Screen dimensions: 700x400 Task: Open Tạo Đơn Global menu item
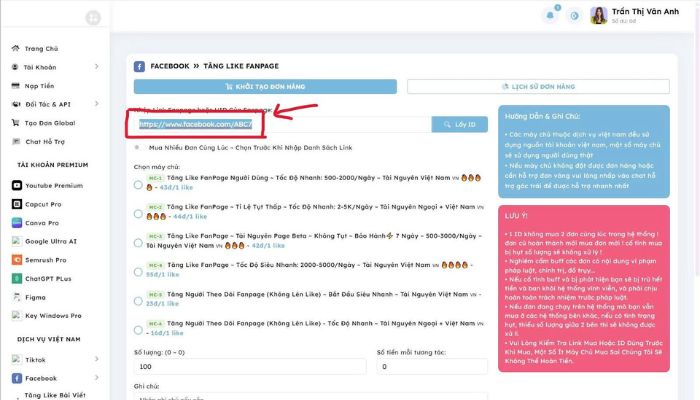coord(50,123)
